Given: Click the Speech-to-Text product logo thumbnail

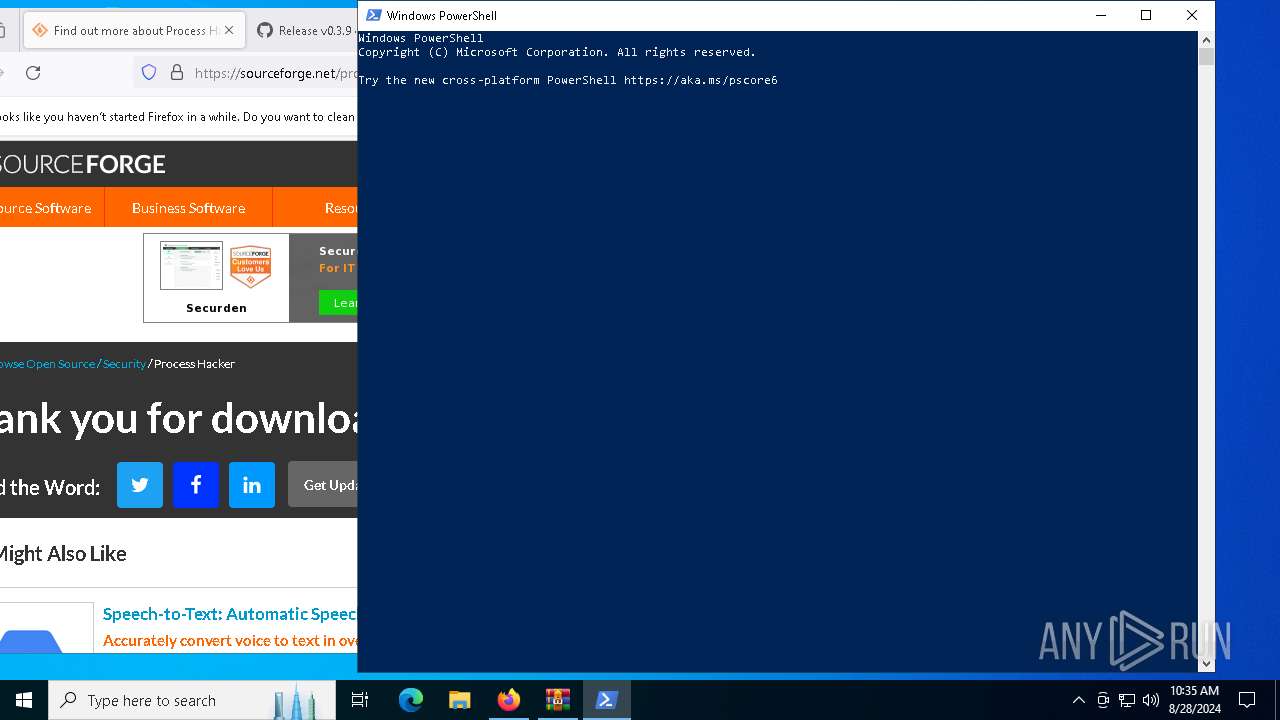Looking at the screenshot, I should tap(46, 628).
